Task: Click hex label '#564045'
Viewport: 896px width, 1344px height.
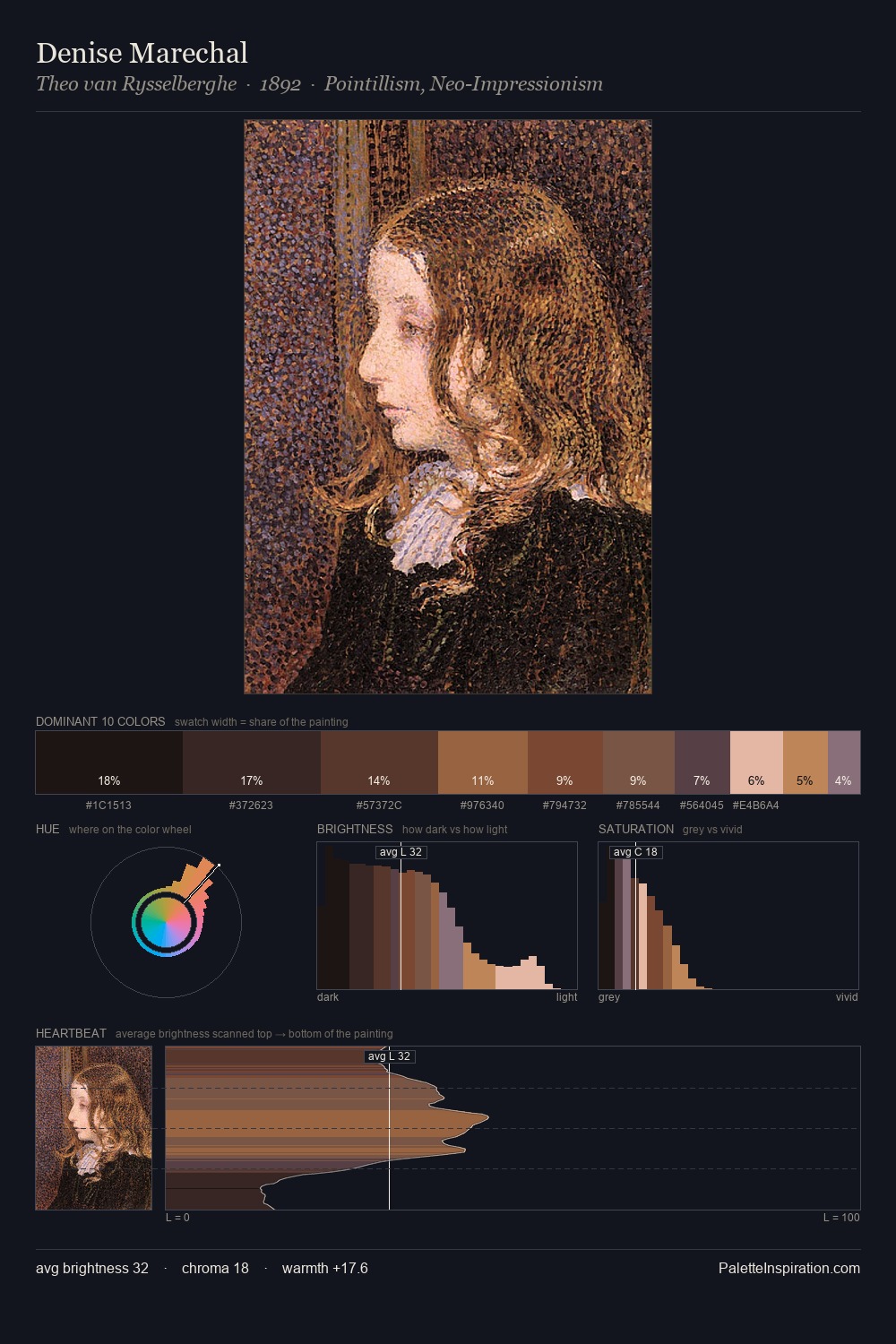Action: [x=702, y=806]
